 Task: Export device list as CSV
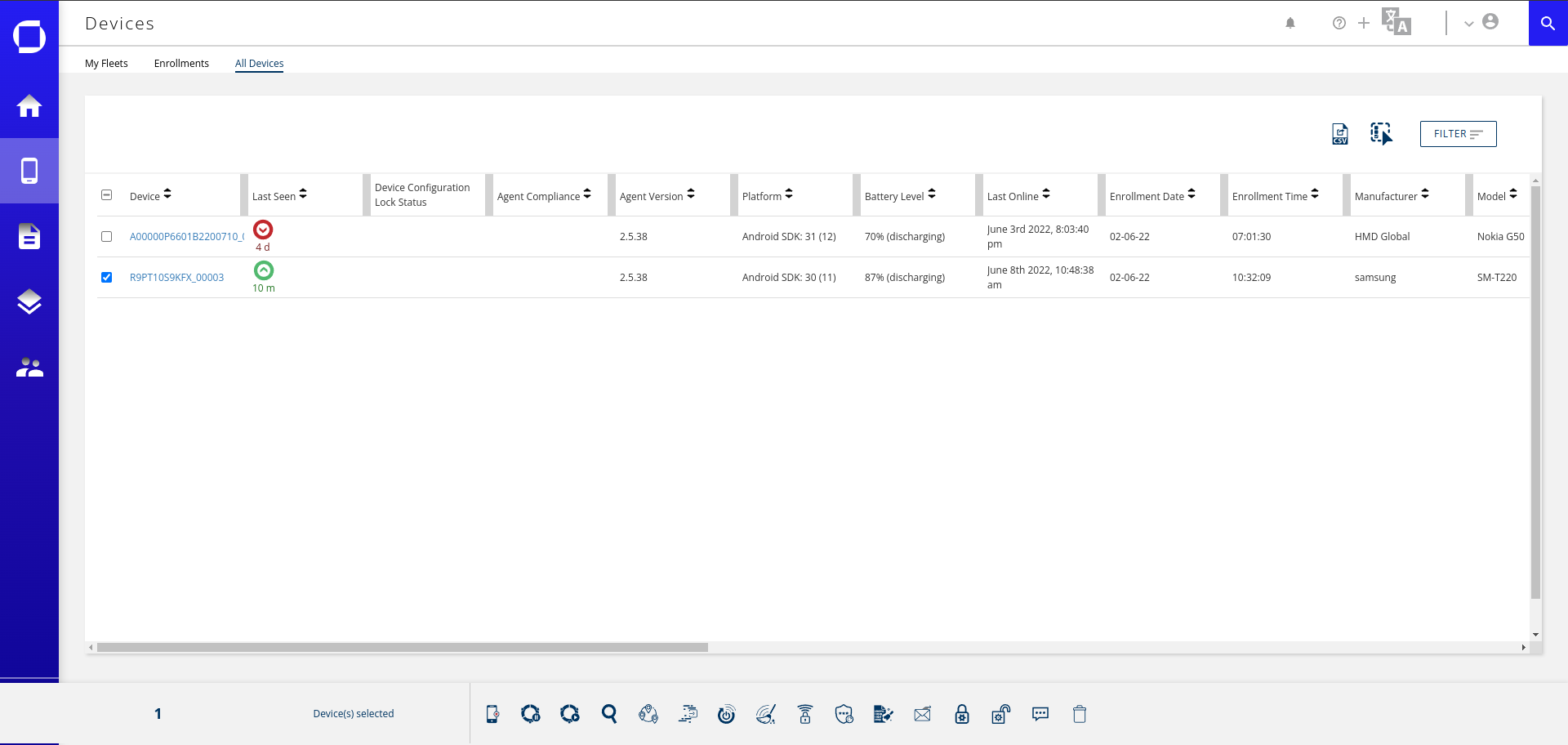pos(1340,134)
